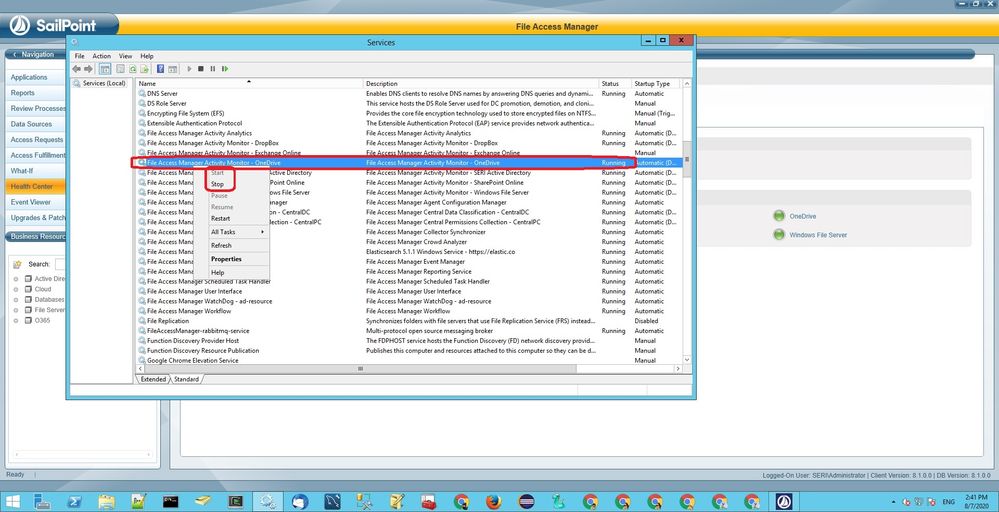Open Server Manager from the taskbar
The height and width of the screenshot is (512, 999).
click(42, 501)
